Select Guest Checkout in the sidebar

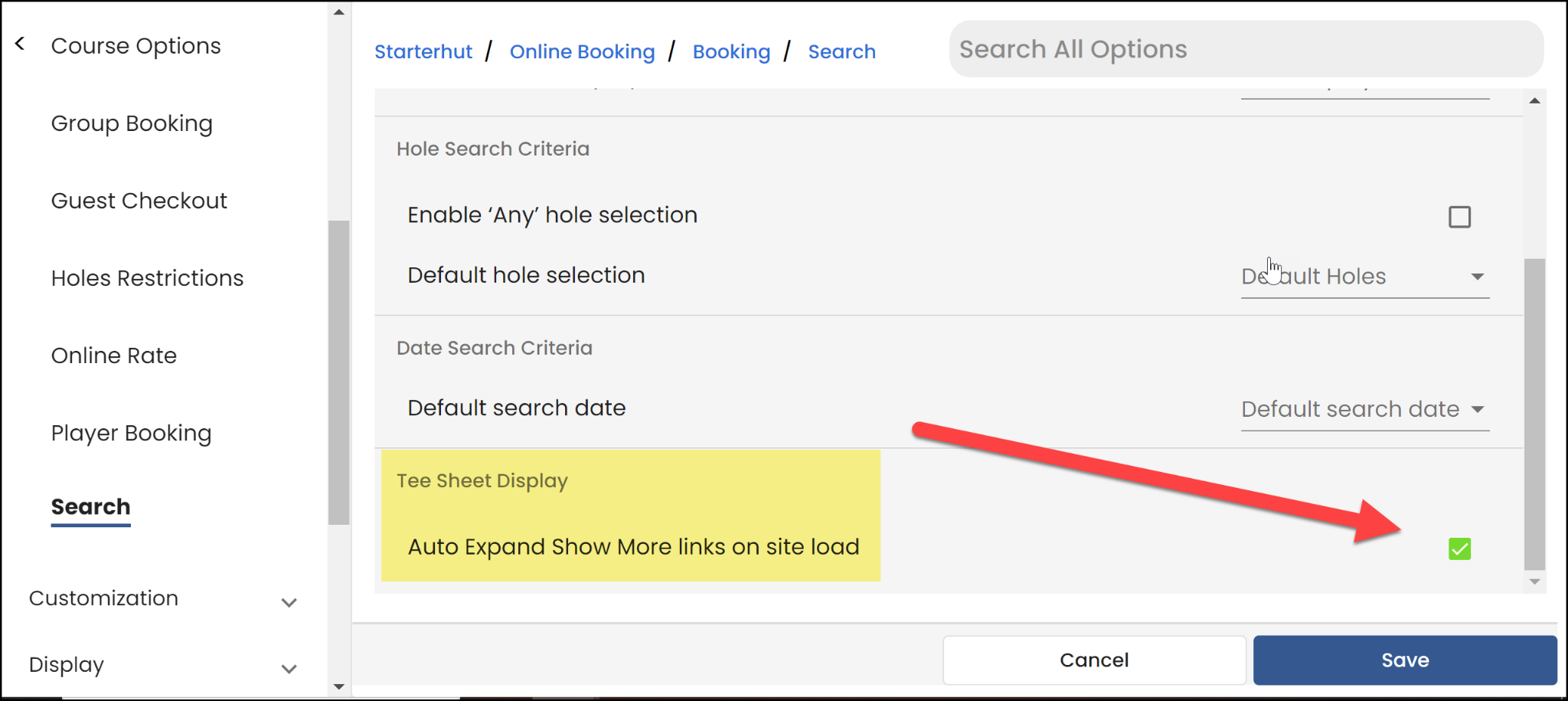pyautogui.click(x=139, y=201)
